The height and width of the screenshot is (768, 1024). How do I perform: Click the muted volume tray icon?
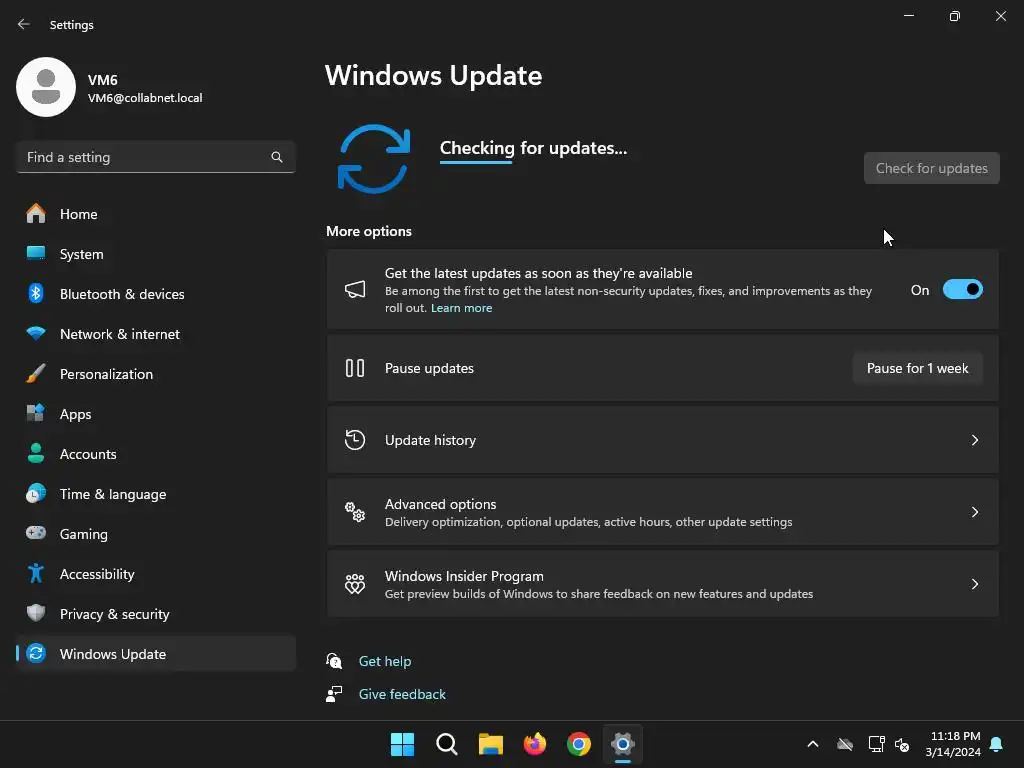(903, 744)
